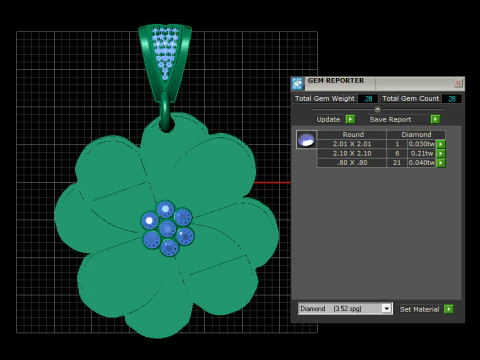Click the 0.21tw weight cell
480x360 pixels.
point(422,153)
